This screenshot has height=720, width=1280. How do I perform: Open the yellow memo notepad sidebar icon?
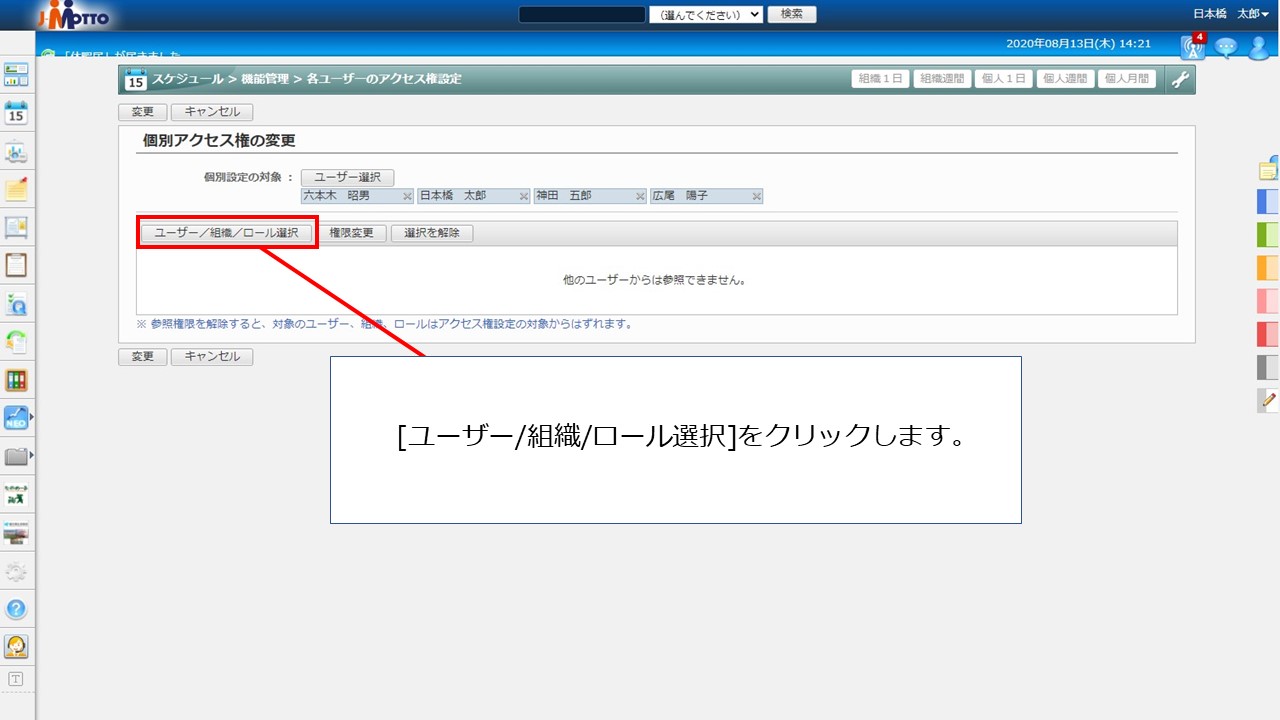[16, 188]
